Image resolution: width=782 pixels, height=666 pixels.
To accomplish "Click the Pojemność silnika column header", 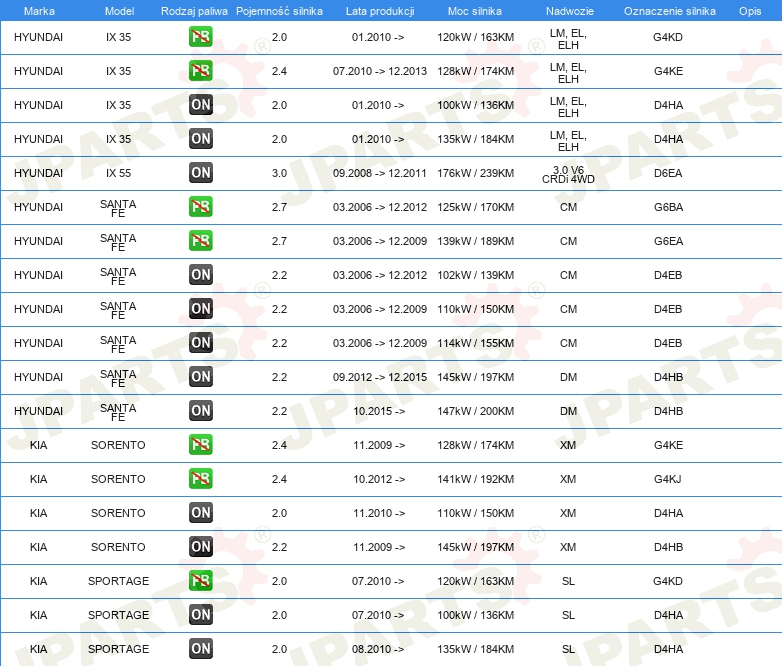I will tap(279, 11).
